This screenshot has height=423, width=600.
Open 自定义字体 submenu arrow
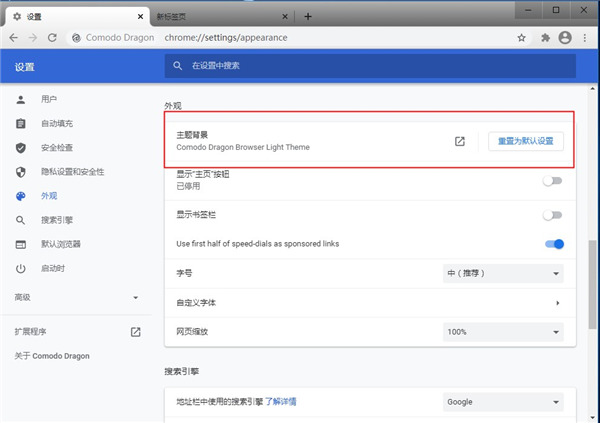click(558, 303)
